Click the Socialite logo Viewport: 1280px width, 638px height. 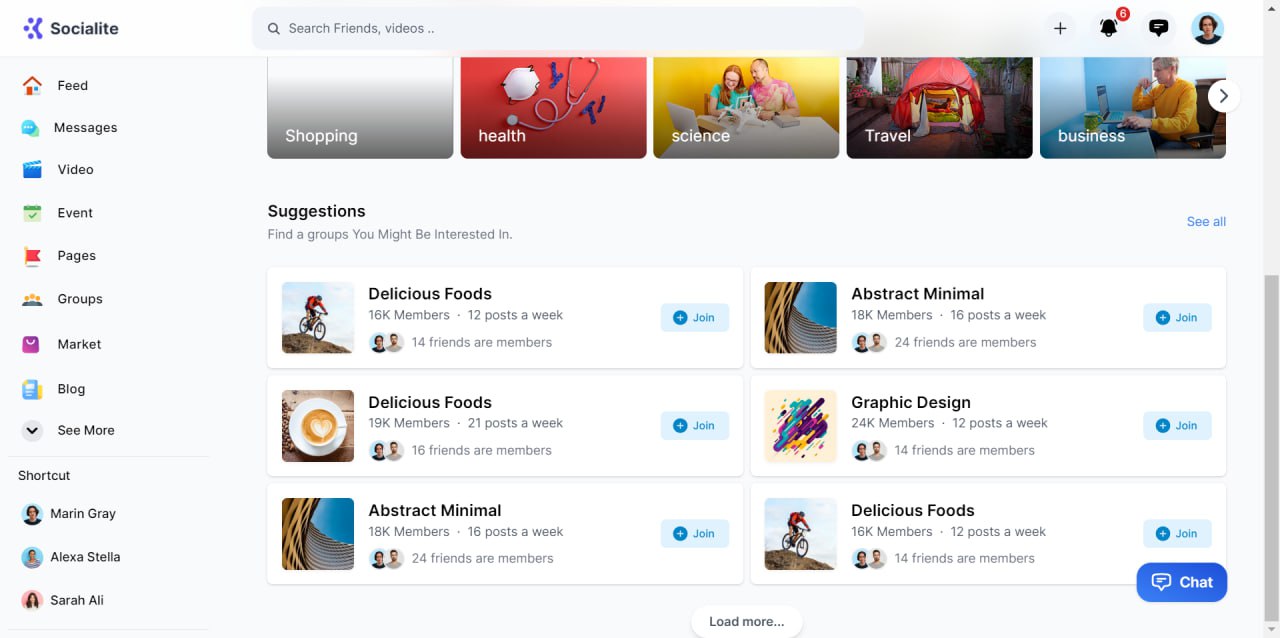pyautogui.click(x=71, y=28)
